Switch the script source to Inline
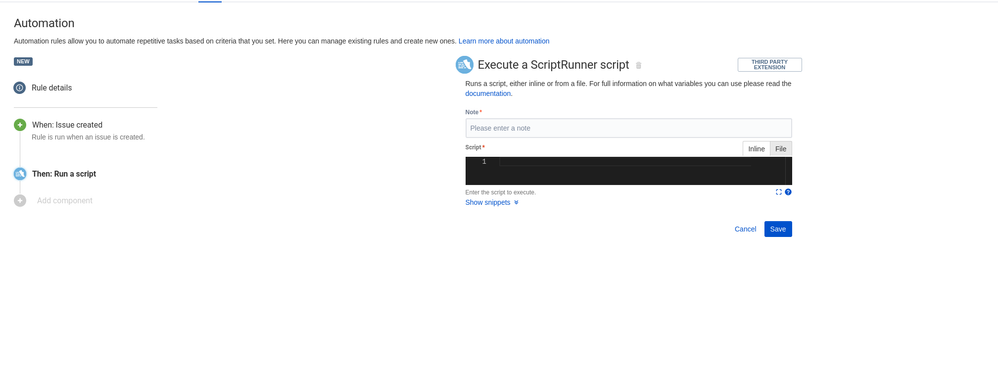 [756, 148]
